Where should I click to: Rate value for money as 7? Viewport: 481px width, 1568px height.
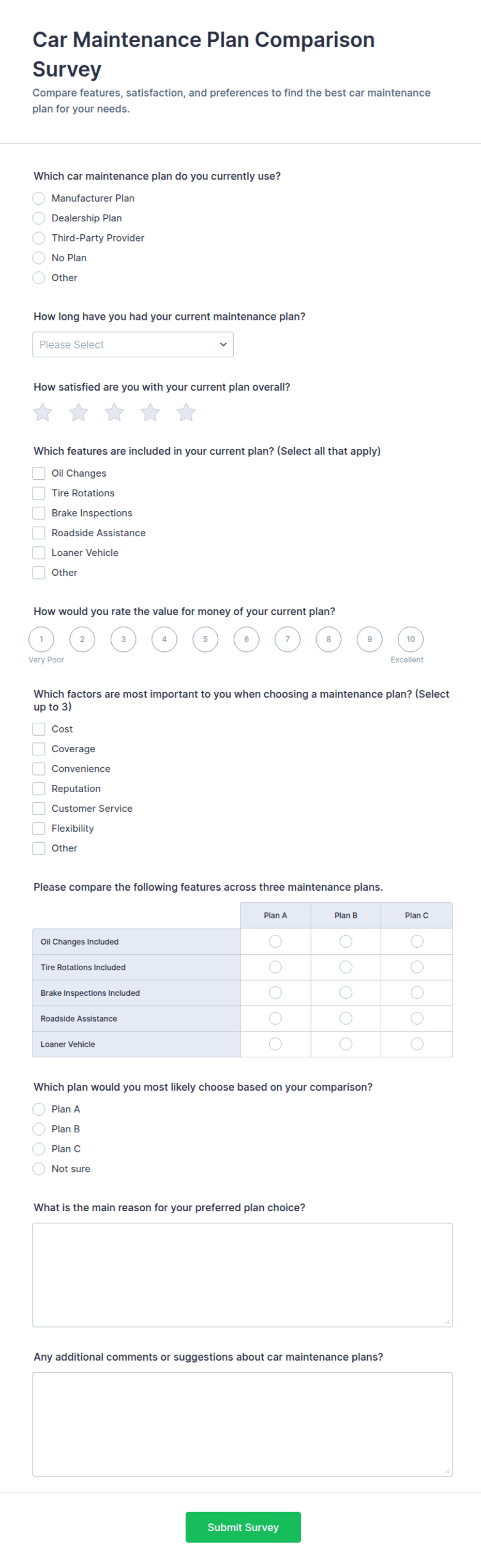(288, 639)
